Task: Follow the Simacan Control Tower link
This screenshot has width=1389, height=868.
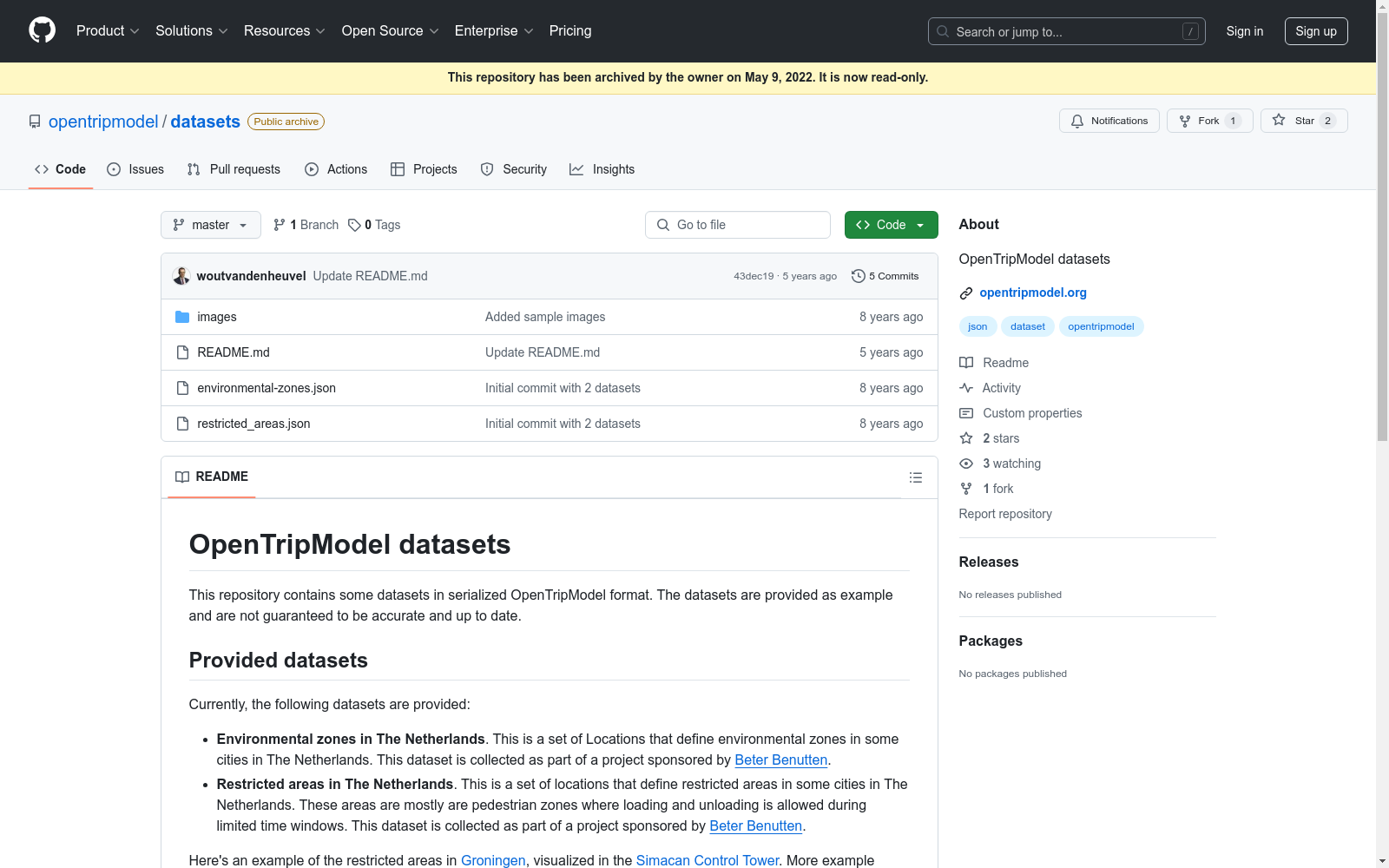Action: tap(708, 860)
